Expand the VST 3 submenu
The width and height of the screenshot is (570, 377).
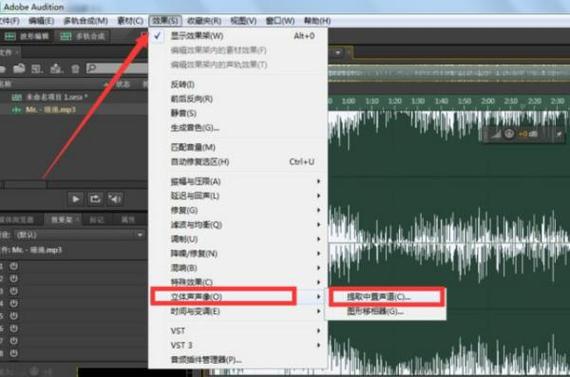tap(238, 345)
